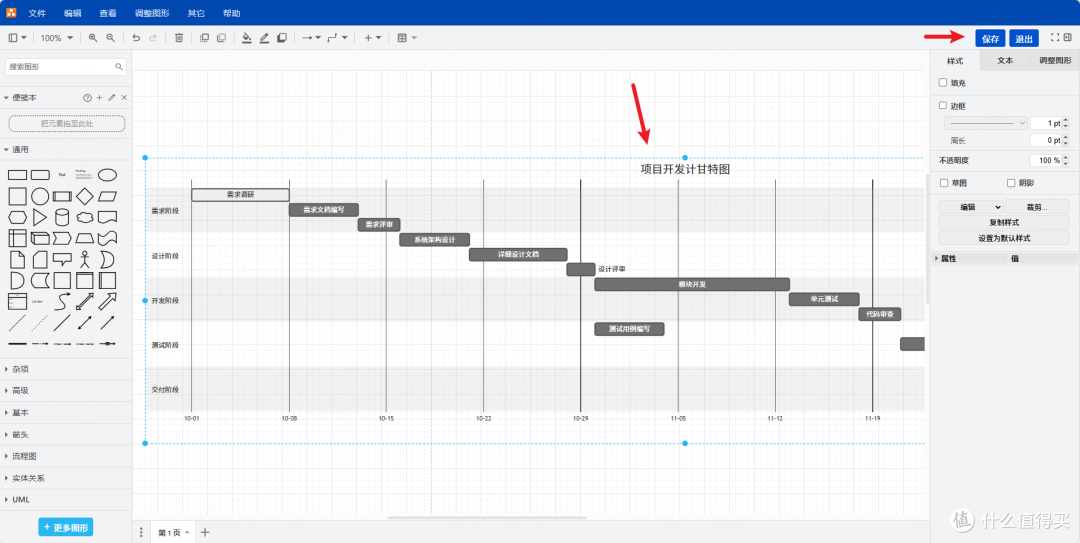Click the 退出 exit button
The height and width of the screenshot is (543, 1080).
1024,39
